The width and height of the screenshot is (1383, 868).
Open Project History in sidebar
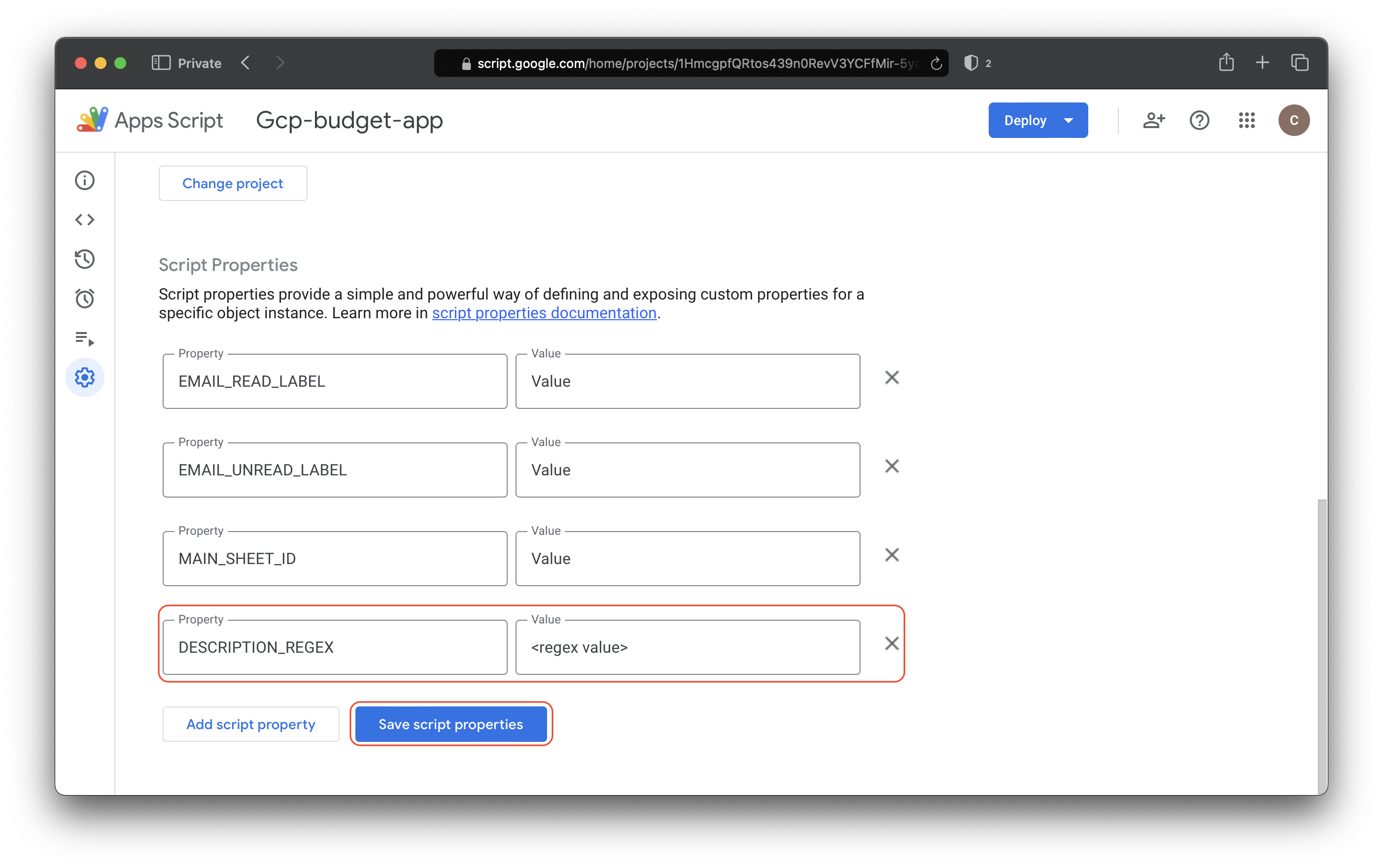(x=84, y=260)
